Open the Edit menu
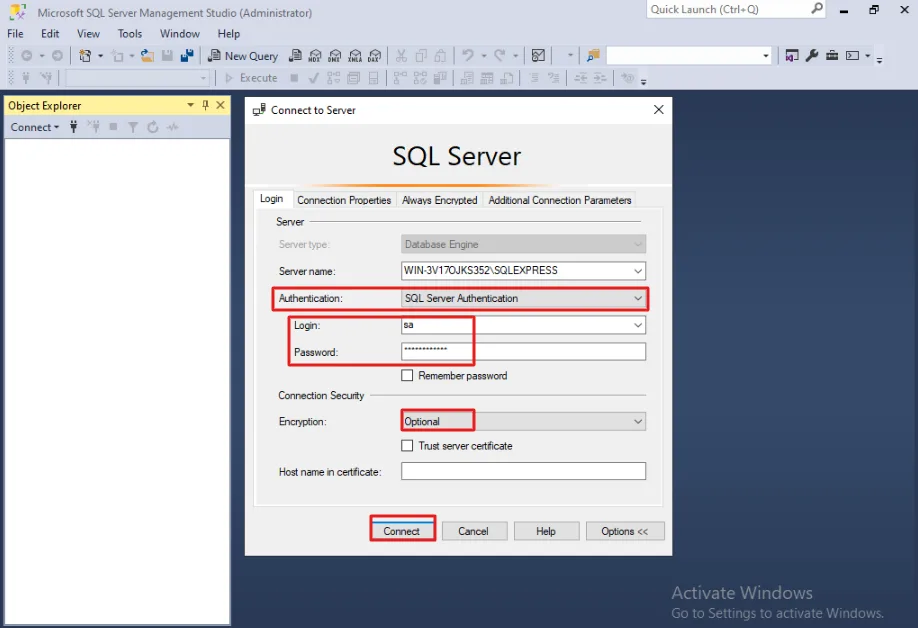This screenshot has height=628, width=918. 50,33
